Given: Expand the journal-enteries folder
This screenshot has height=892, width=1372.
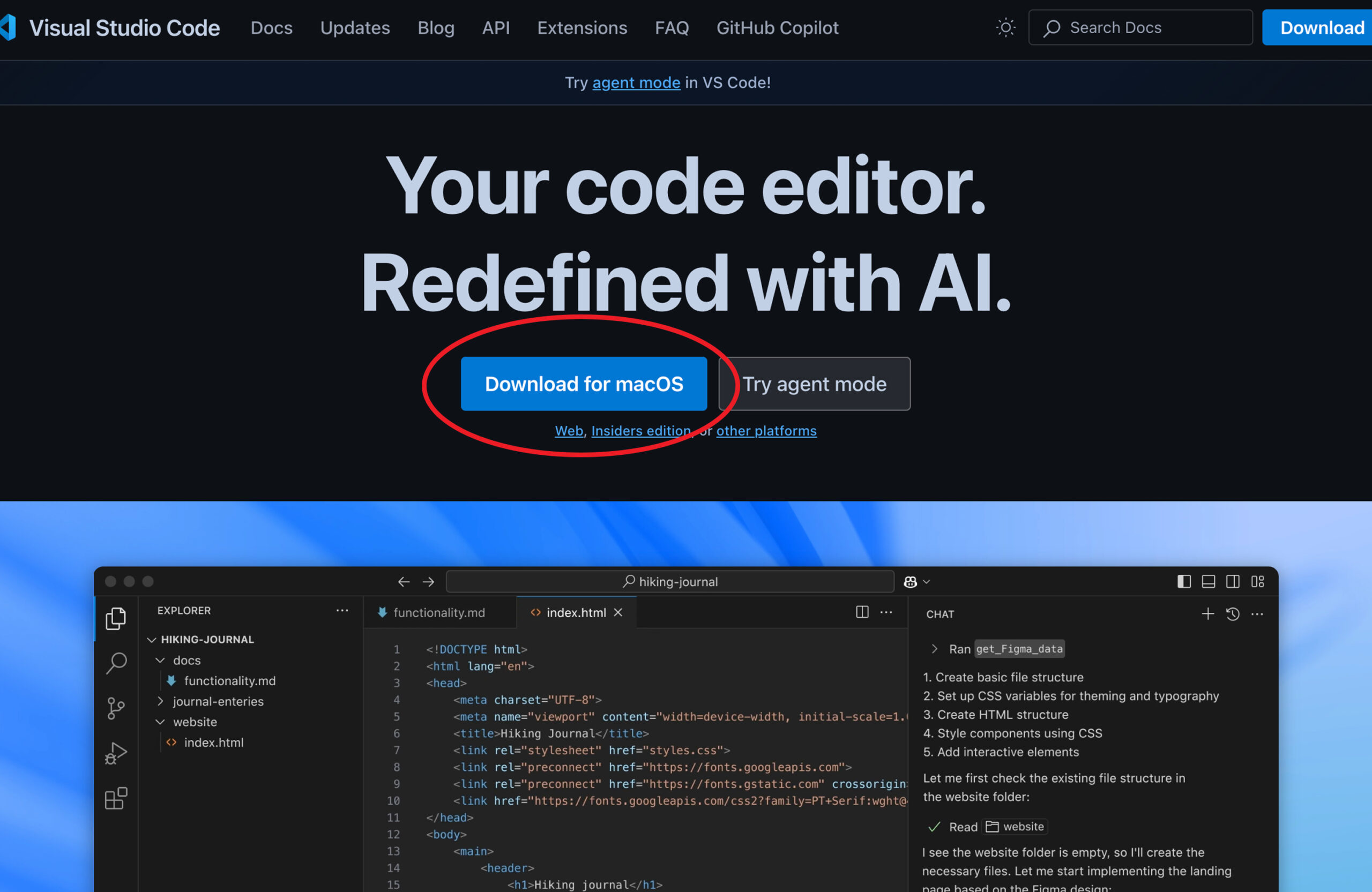Looking at the screenshot, I should (x=160, y=701).
